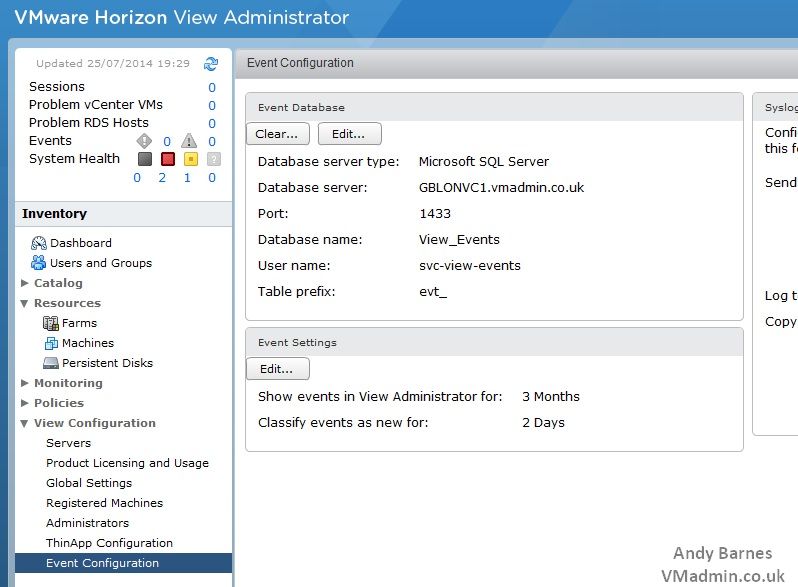Click the Clear... button in Event Database

(x=277, y=134)
